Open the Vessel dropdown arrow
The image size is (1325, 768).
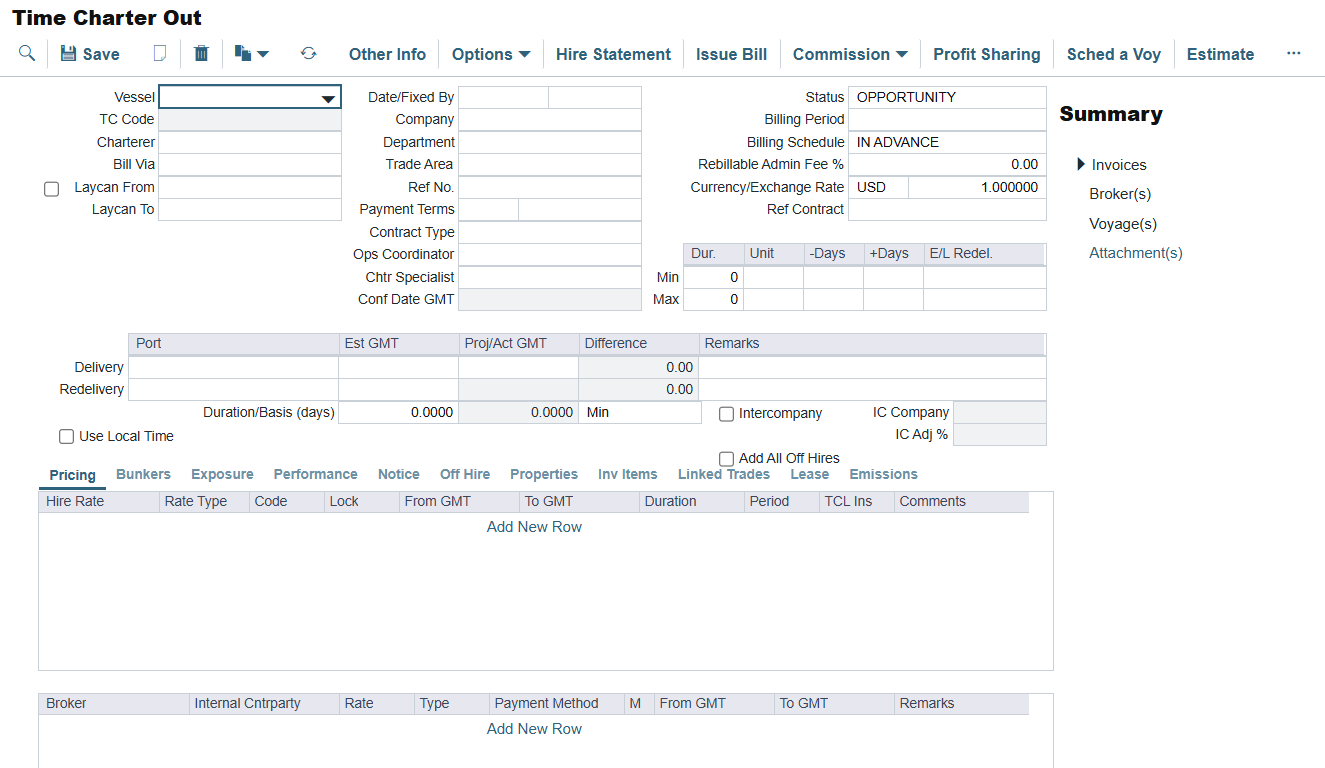327,98
